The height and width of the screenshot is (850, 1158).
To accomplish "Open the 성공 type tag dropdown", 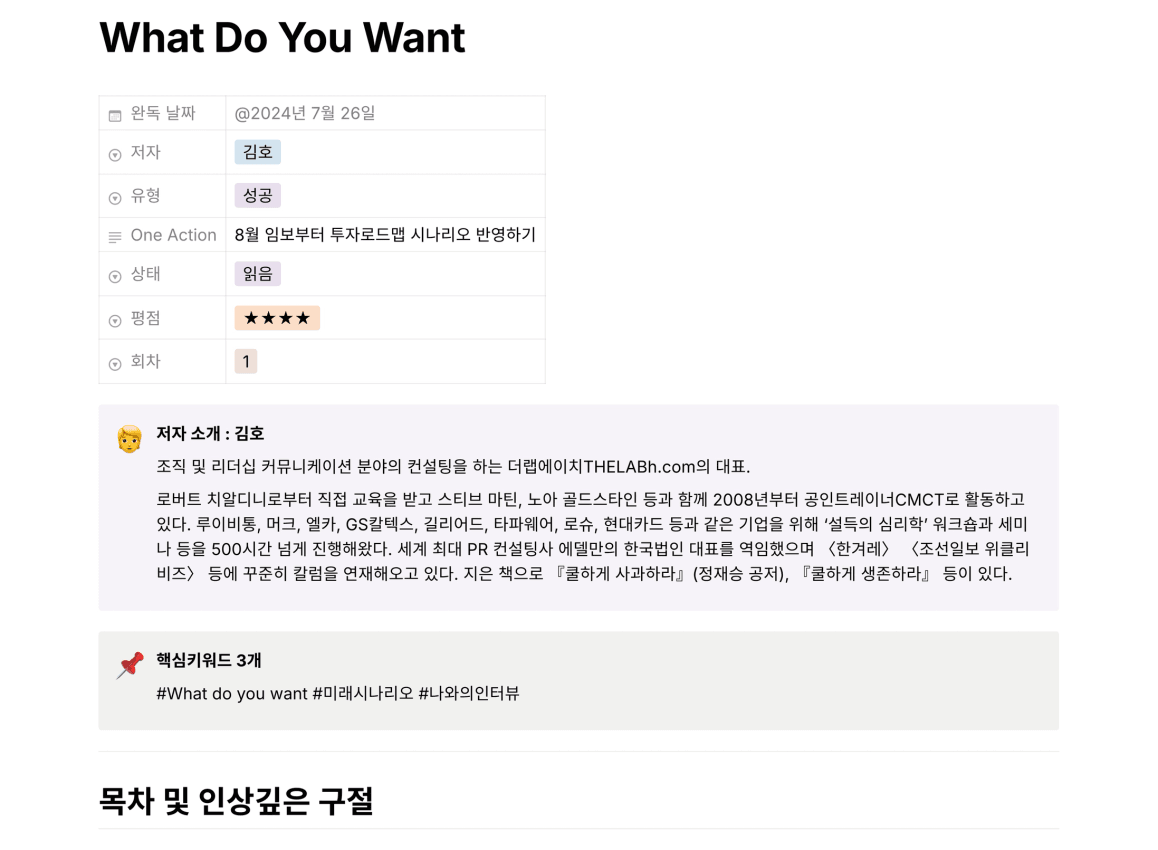I will [258, 196].
